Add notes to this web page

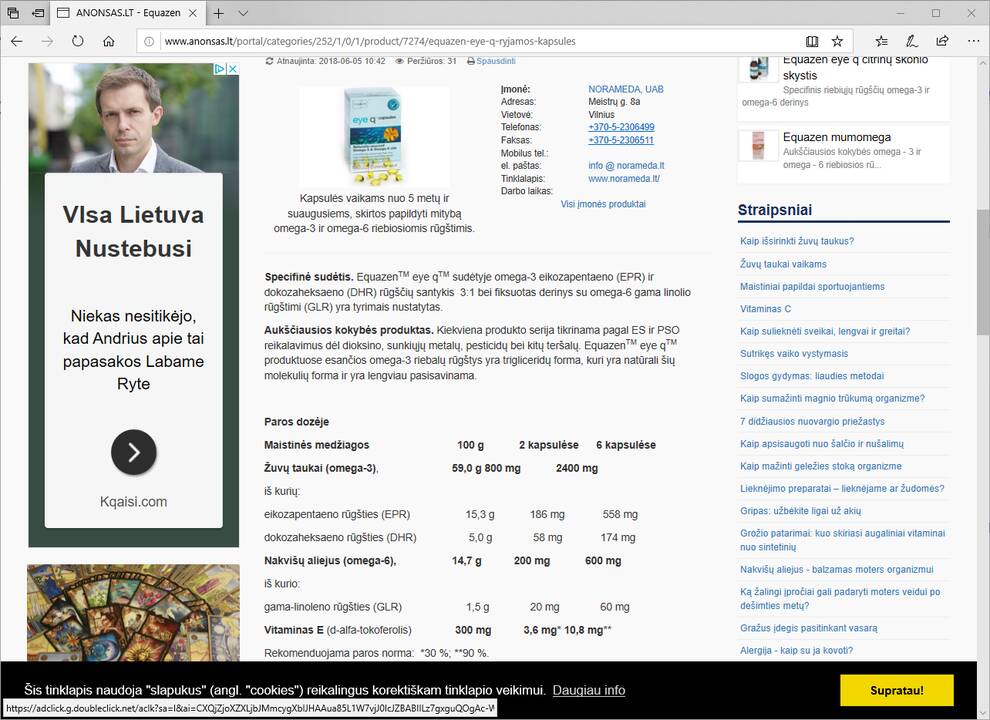912,41
